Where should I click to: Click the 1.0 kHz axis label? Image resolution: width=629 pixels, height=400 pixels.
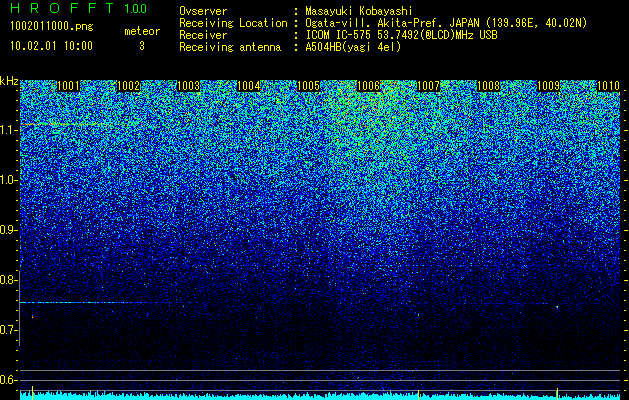(x=9, y=180)
